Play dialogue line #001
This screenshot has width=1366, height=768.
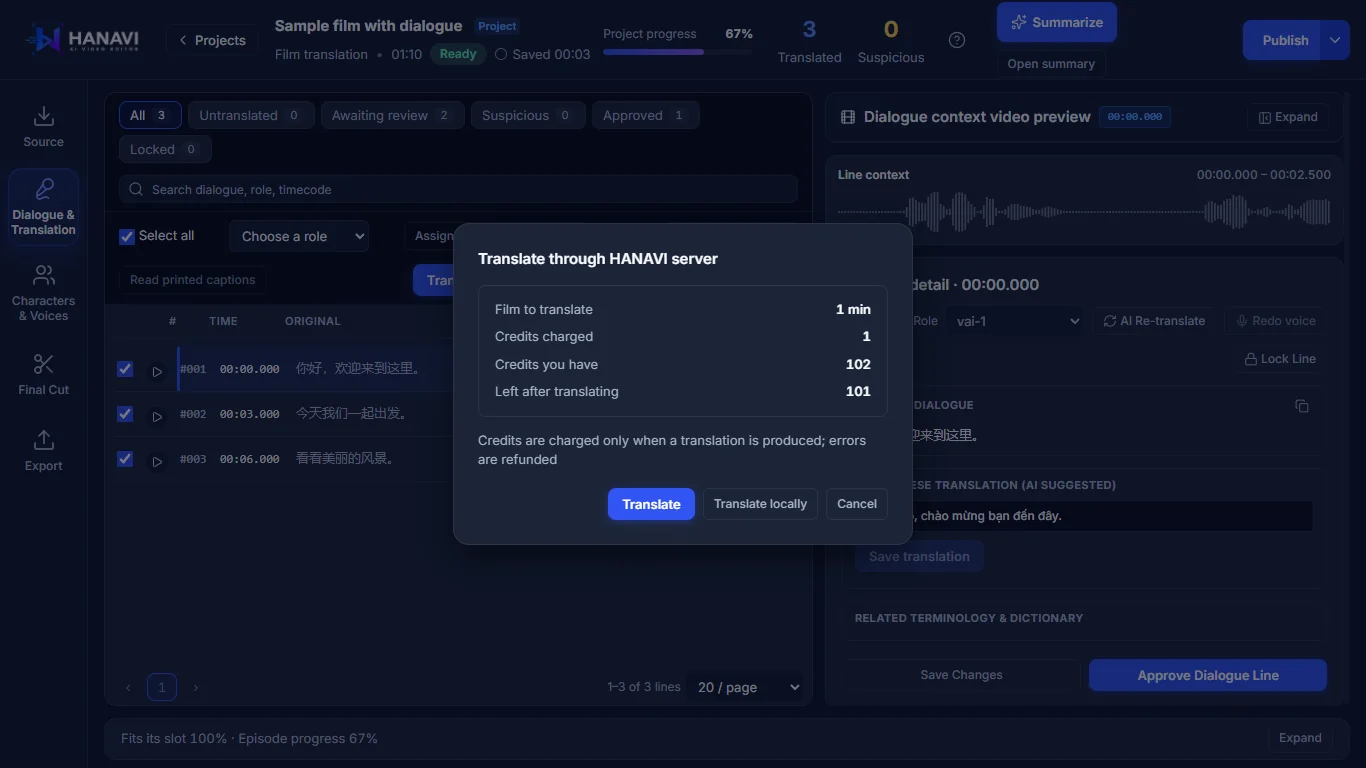tap(157, 371)
